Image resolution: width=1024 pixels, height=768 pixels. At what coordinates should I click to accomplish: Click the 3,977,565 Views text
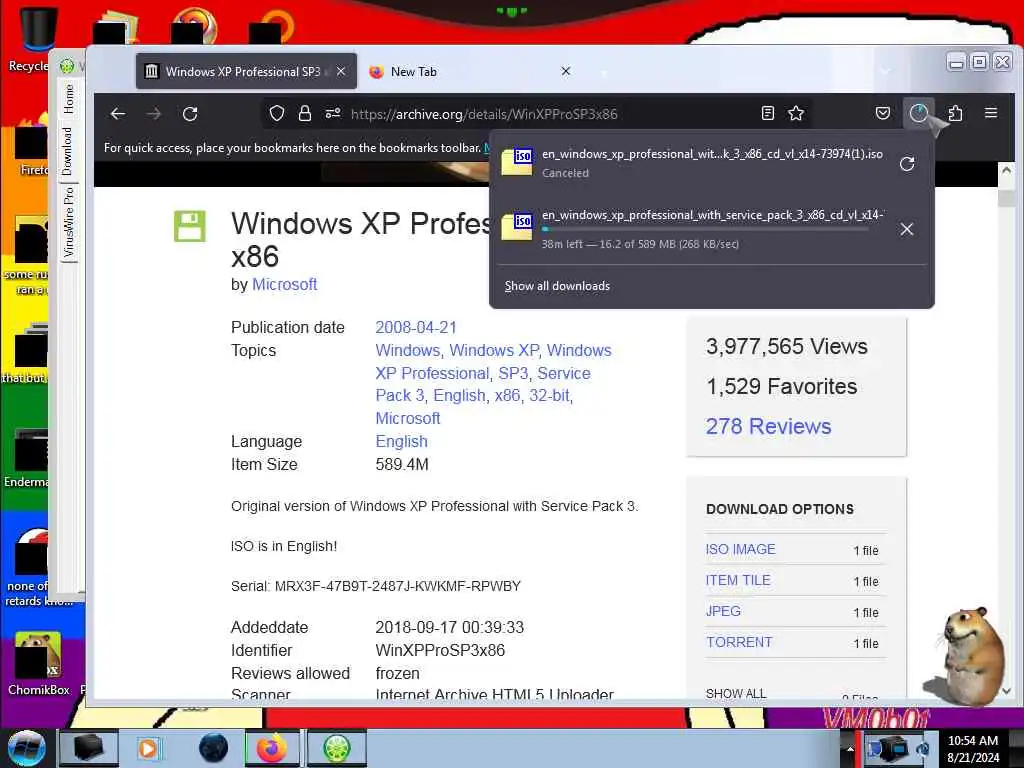pyautogui.click(x=786, y=346)
